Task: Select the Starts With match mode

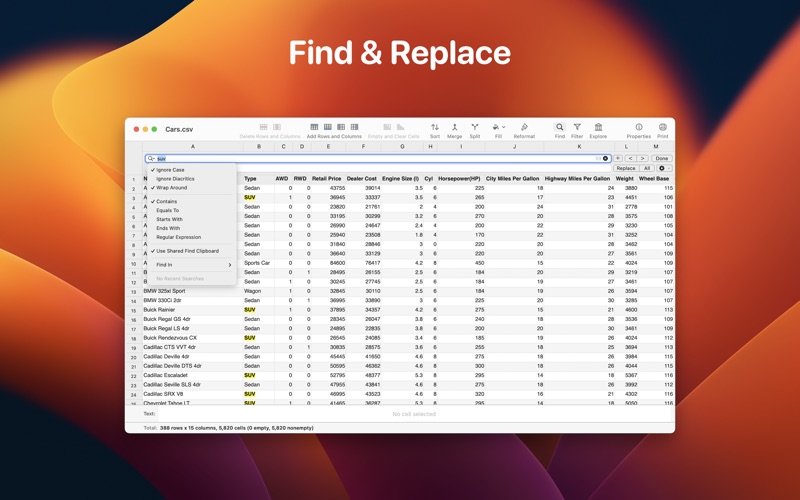Action: point(192,219)
